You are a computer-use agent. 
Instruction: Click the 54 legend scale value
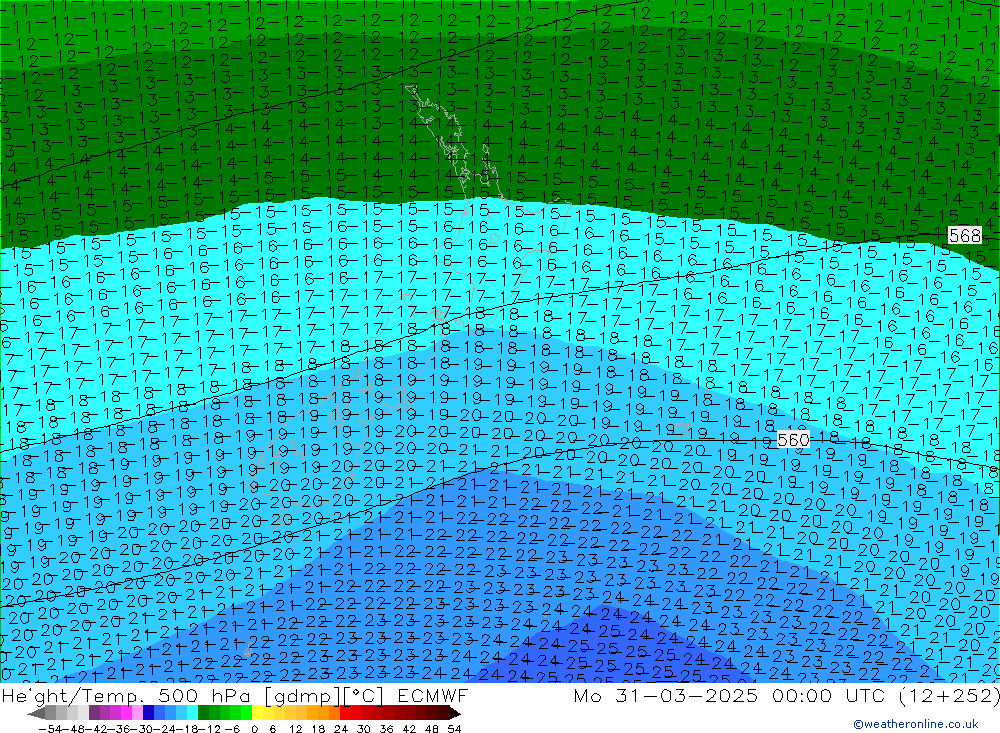[454, 728]
